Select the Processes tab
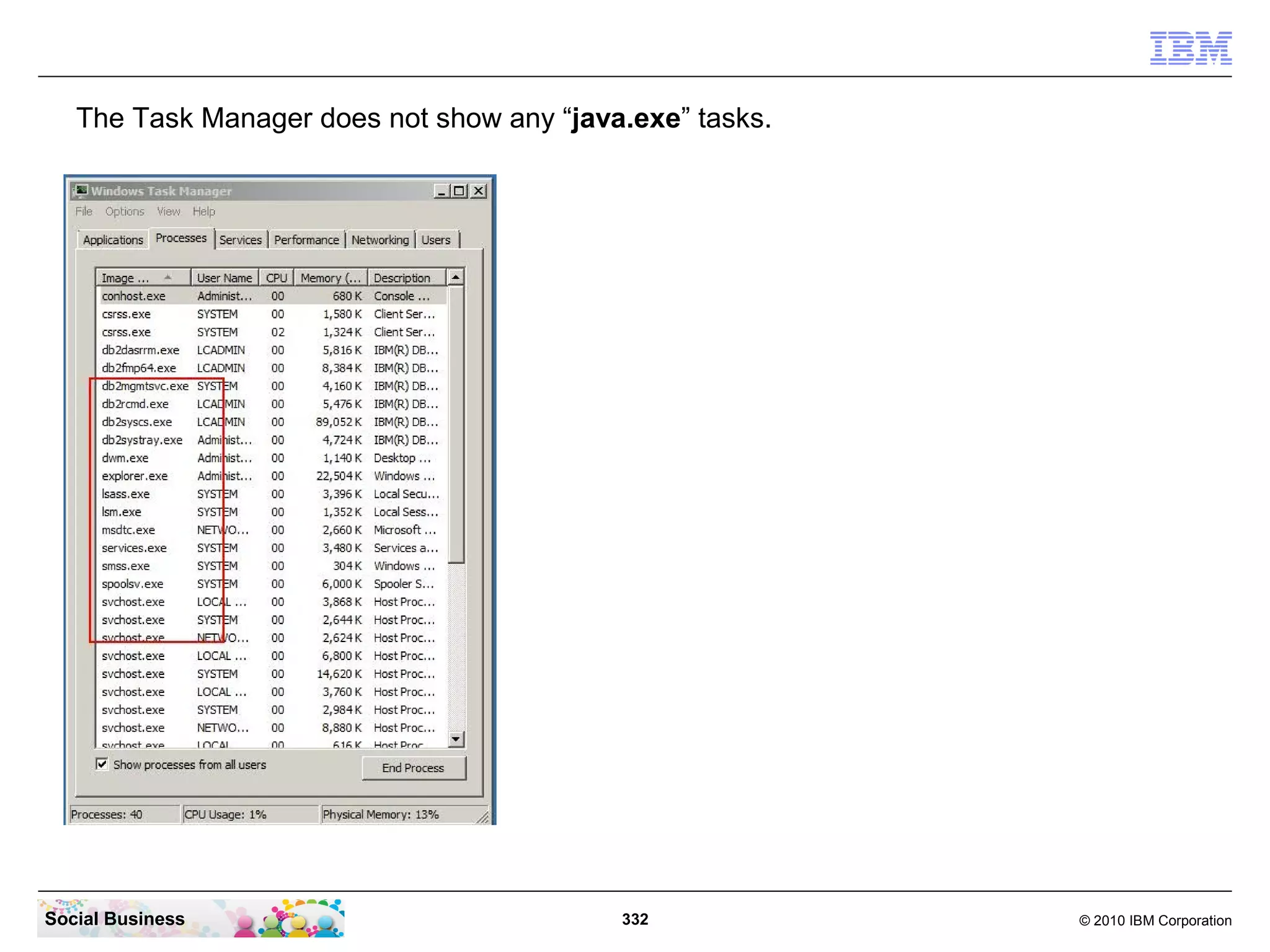 tap(181, 238)
